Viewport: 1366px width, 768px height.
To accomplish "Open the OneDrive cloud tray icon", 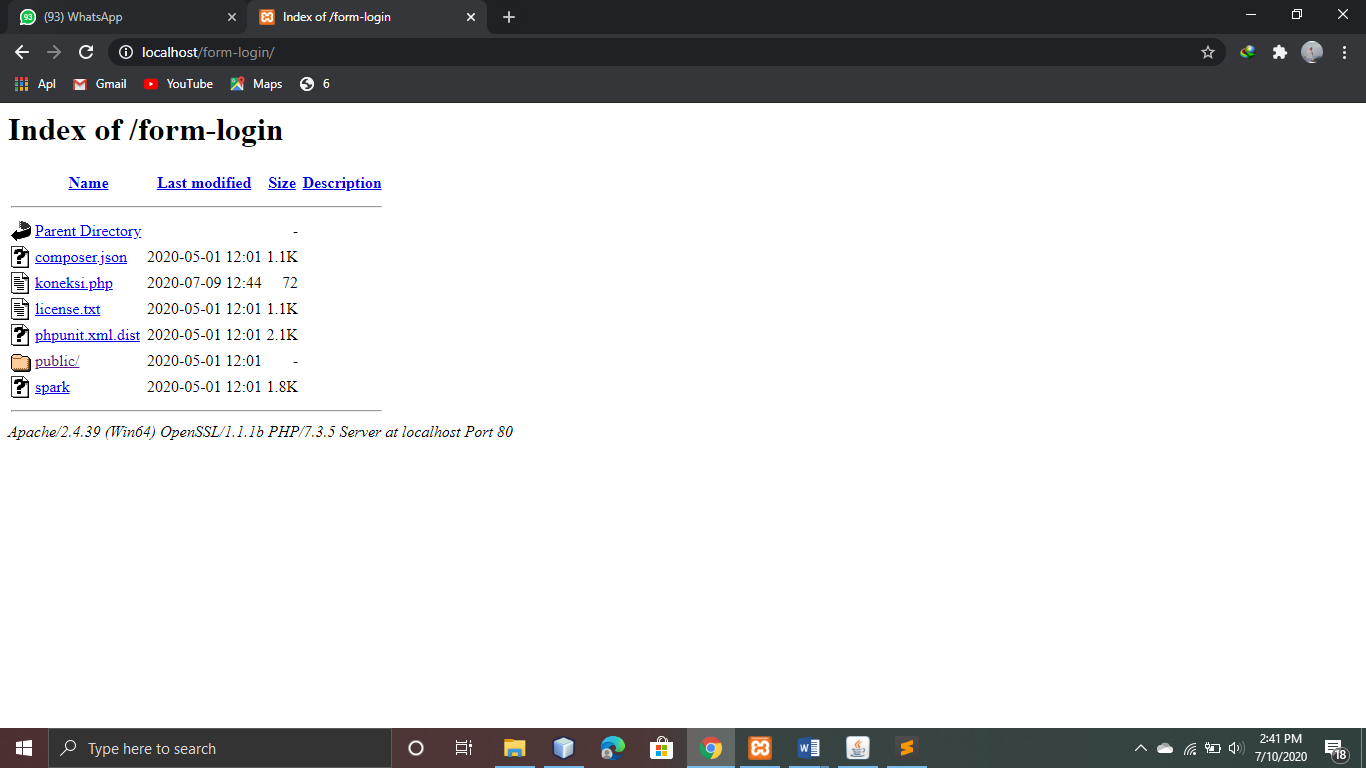I will point(1165,748).
